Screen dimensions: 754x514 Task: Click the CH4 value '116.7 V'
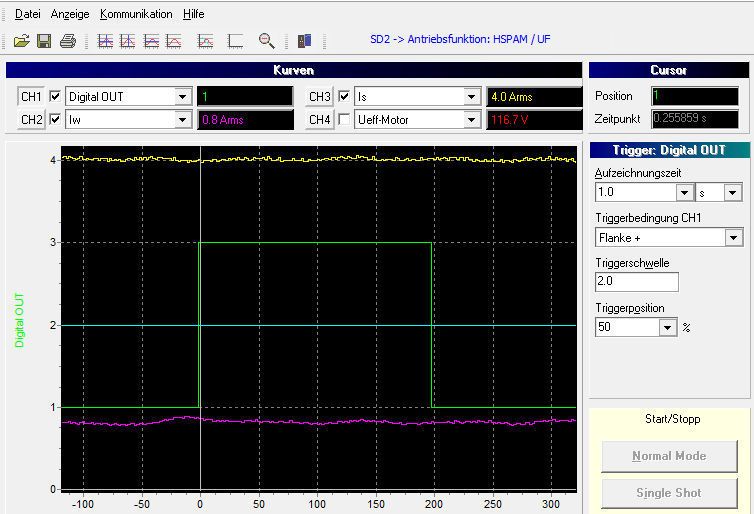pyautogui.click(x=534, y=119)
